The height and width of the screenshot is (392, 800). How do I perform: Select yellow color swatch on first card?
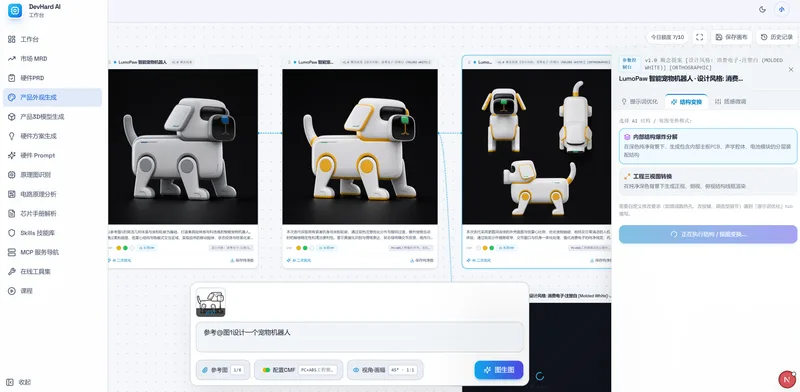(119, 248)
